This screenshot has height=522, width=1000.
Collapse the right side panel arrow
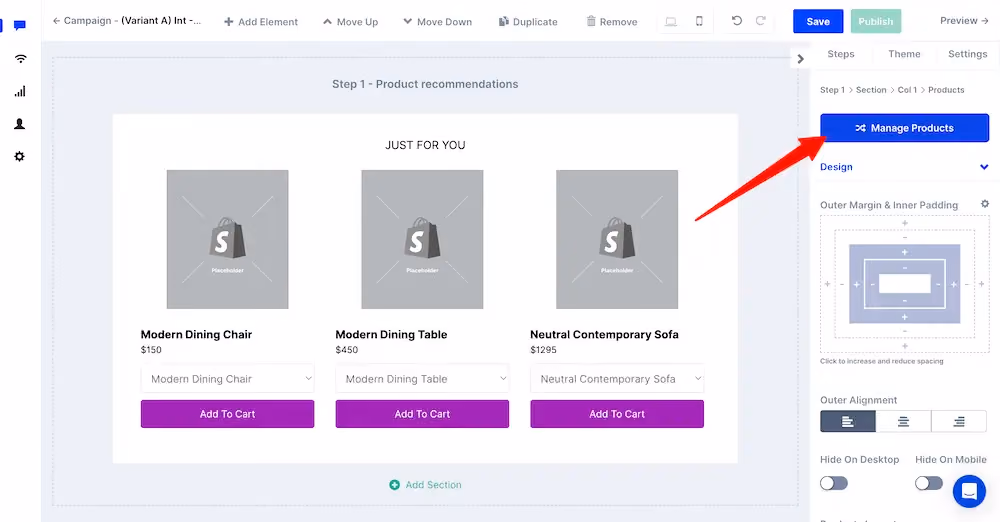tap(800, 59)
